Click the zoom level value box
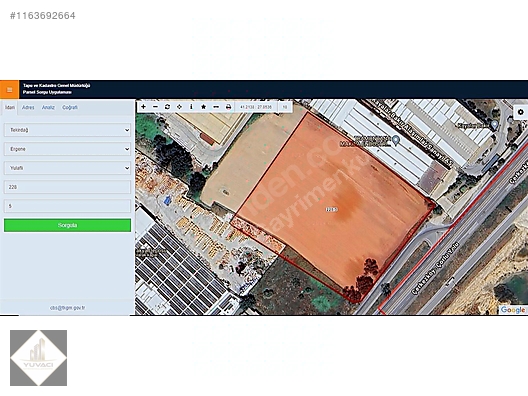528x396 pixels. (285, 107)
